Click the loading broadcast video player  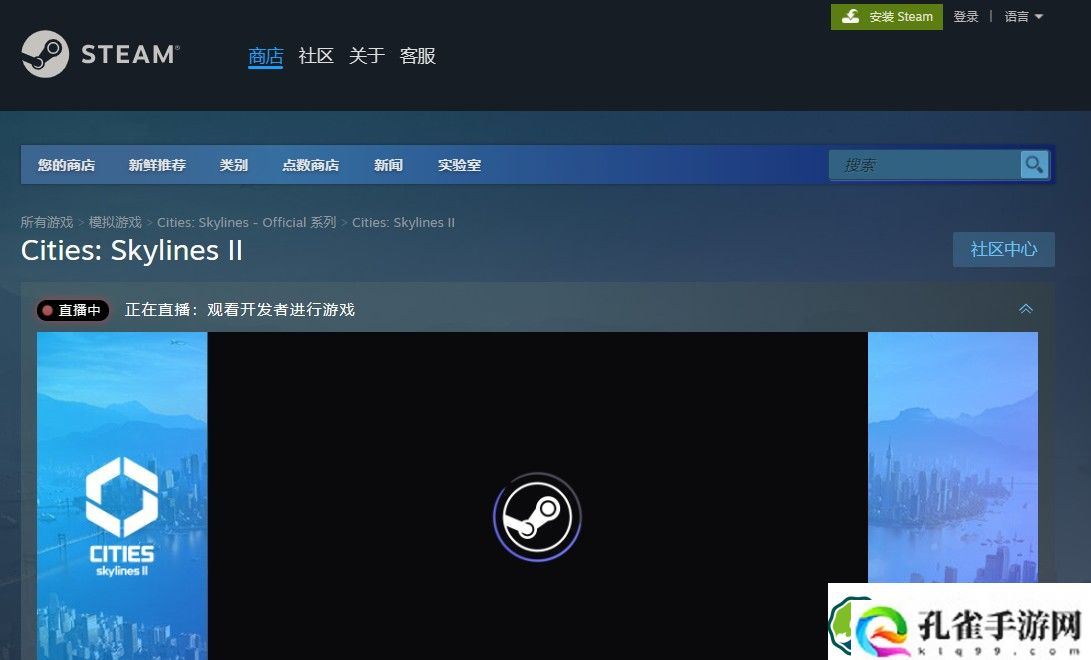[537, 495]
